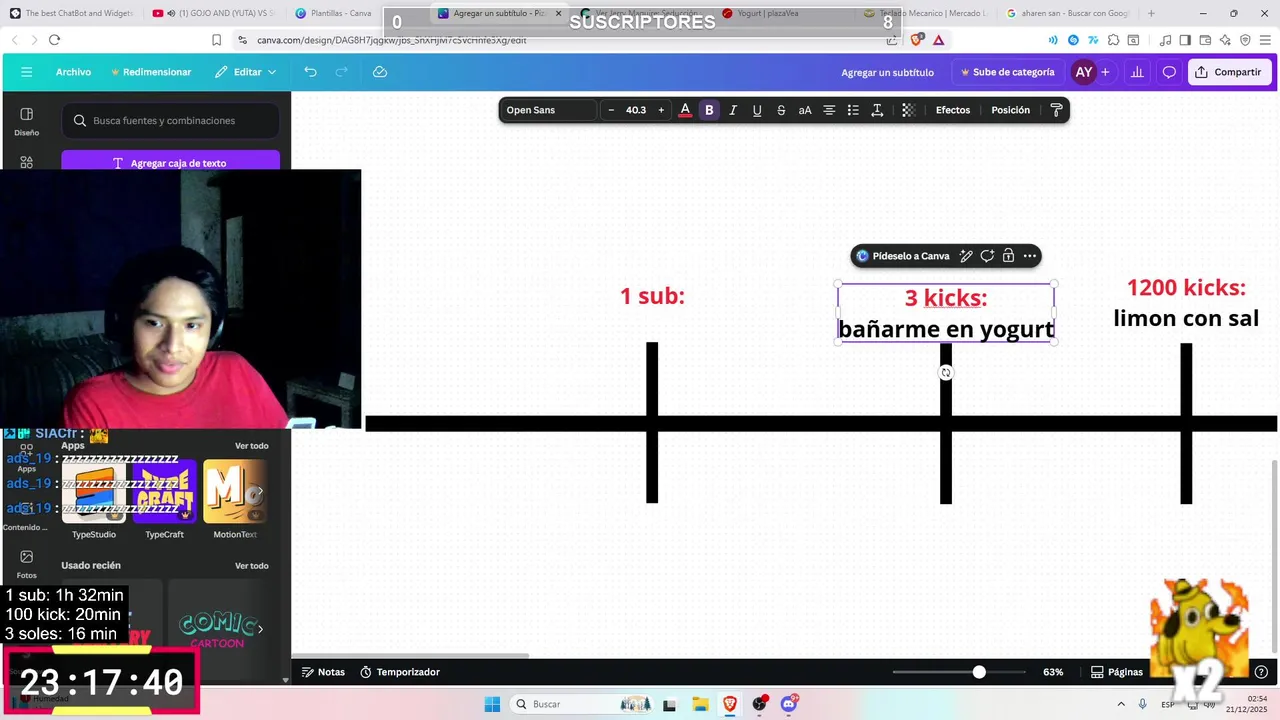Image resolution: width=1280 pixels, height=720 pixels.
Task: Open the analytics bar chart icon
Action: [x=1137, y=72]
